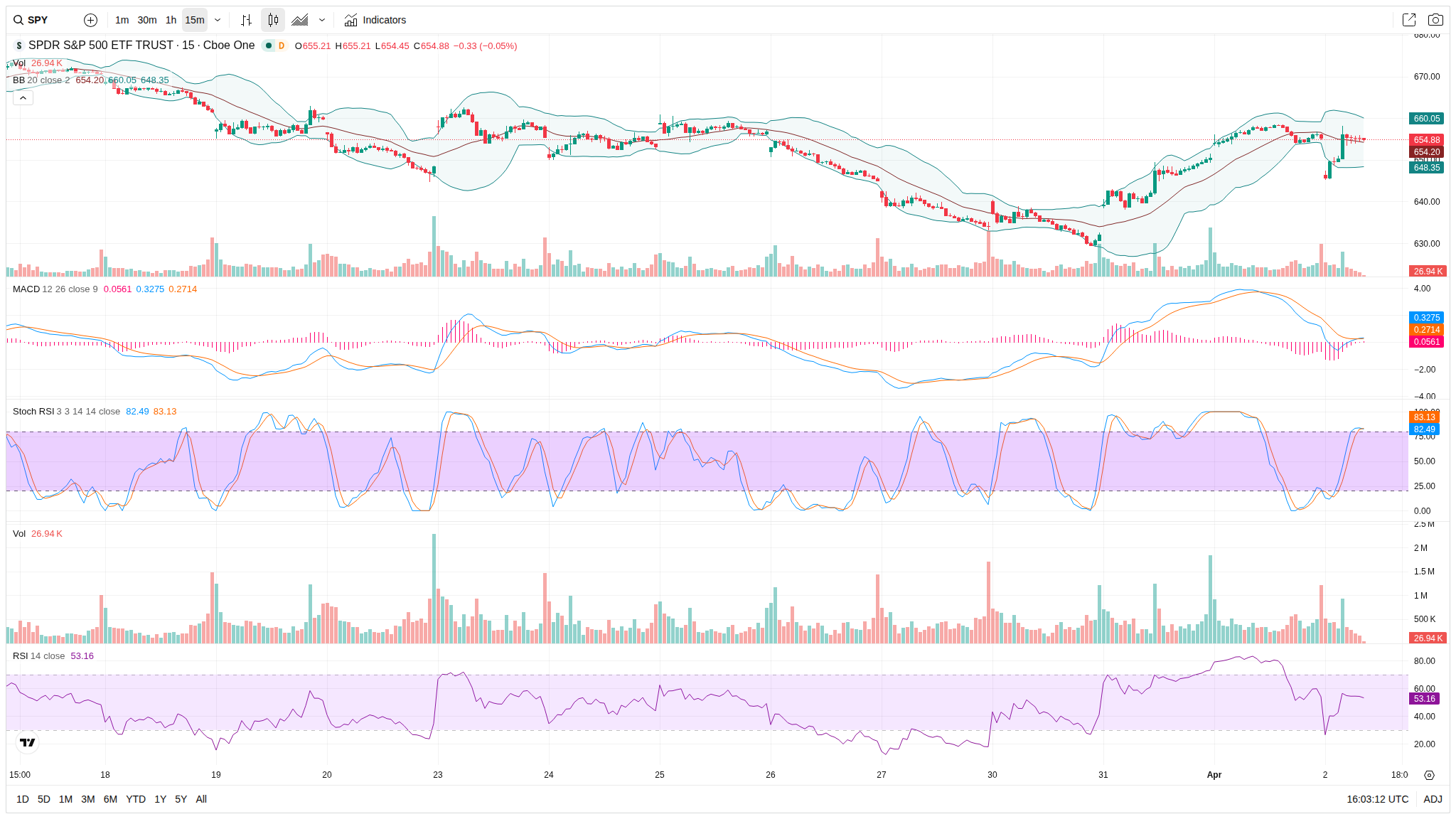Toggle the ADJ price adjustment button

(1433, 799)
